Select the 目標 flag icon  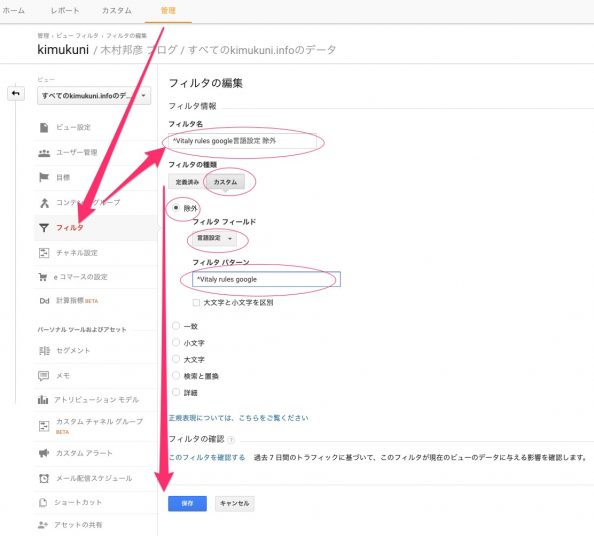coord(44,177)
